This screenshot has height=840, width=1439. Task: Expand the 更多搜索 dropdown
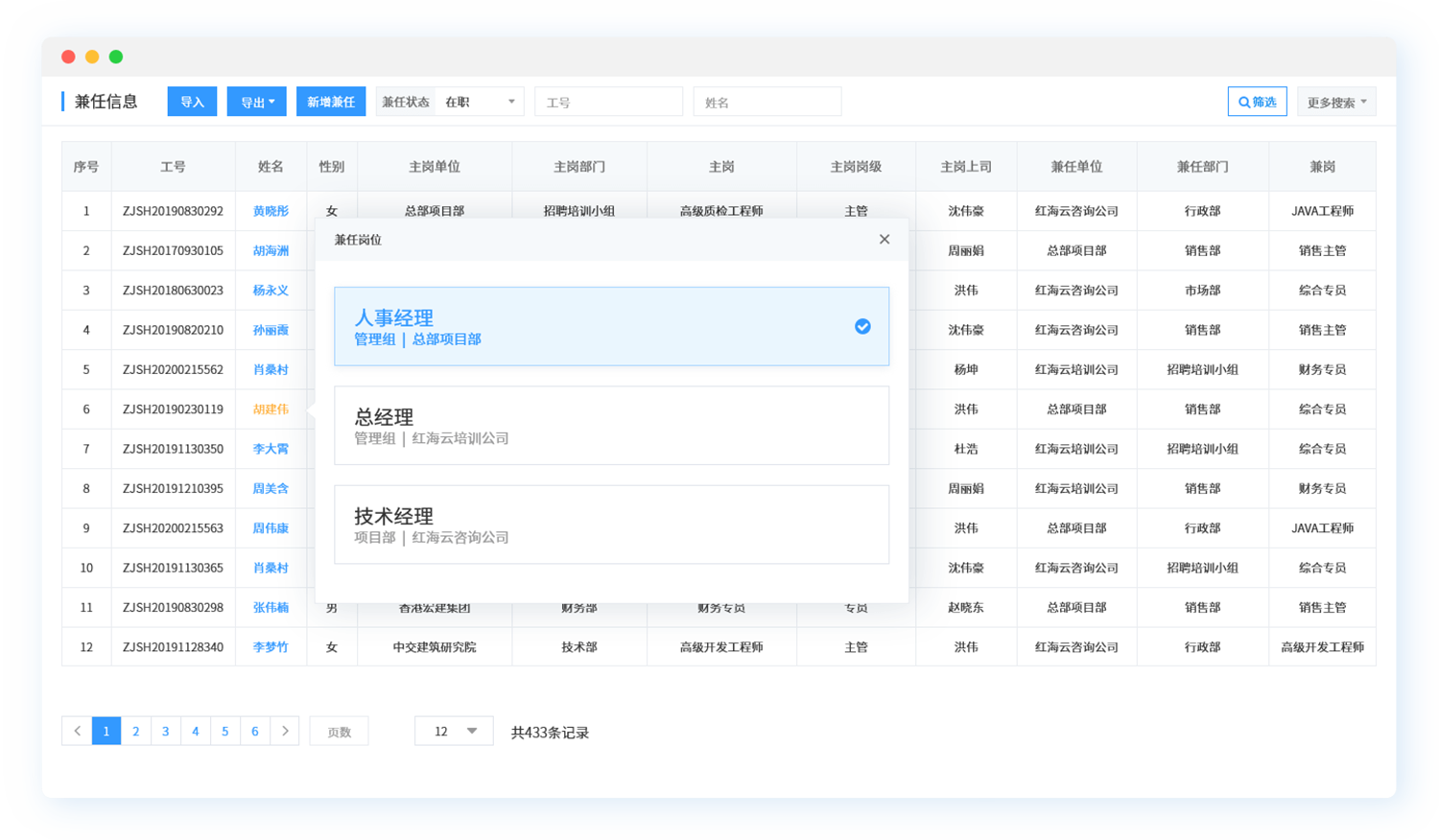click(1336, 102)
